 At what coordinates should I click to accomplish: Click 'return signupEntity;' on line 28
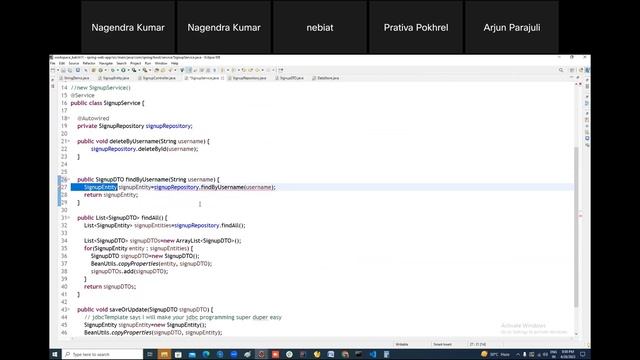point(111,195)
